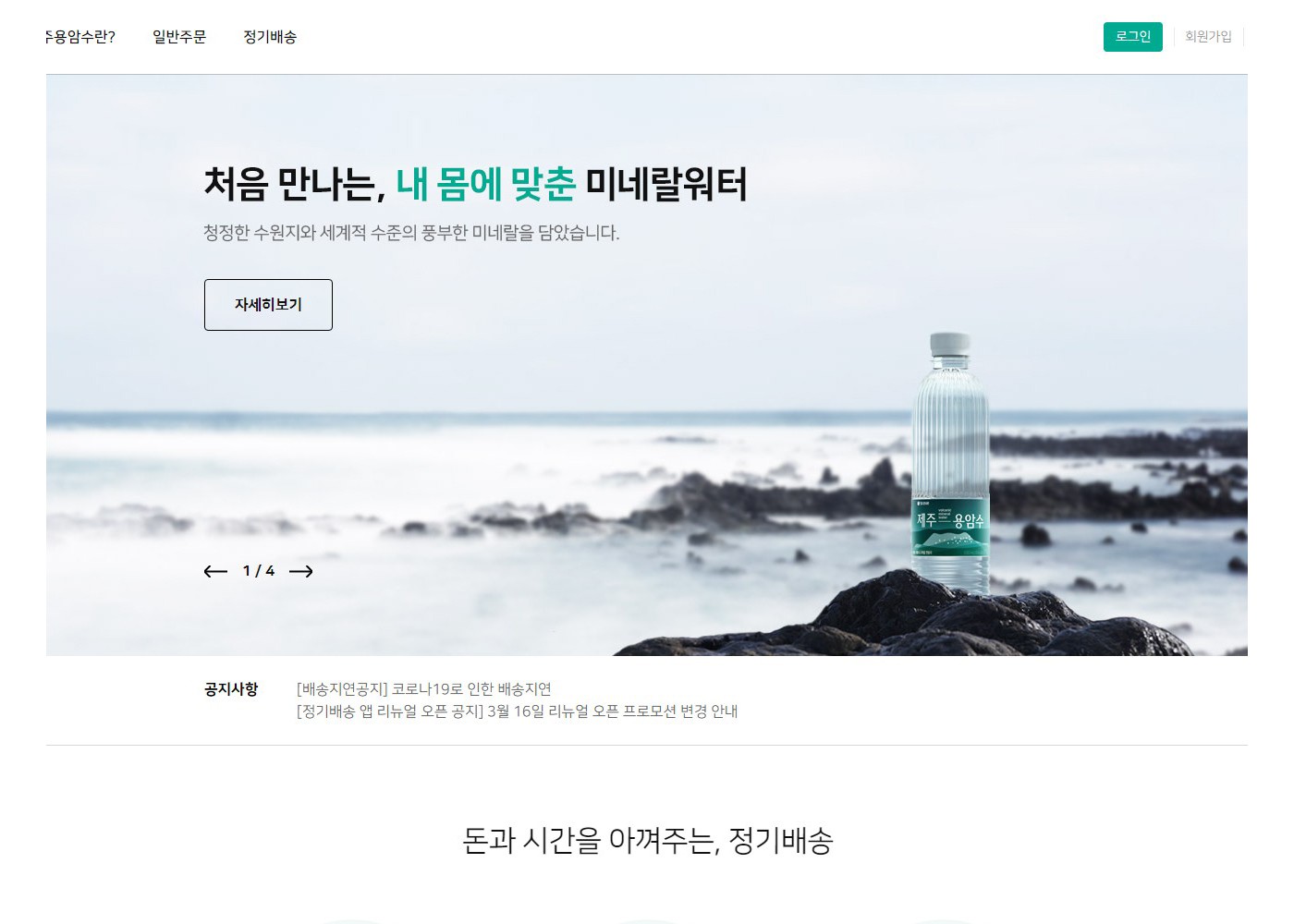Screen dimensions: 1294x924
Task: Open the 일반주문 menu
Action: click(179, 37)
